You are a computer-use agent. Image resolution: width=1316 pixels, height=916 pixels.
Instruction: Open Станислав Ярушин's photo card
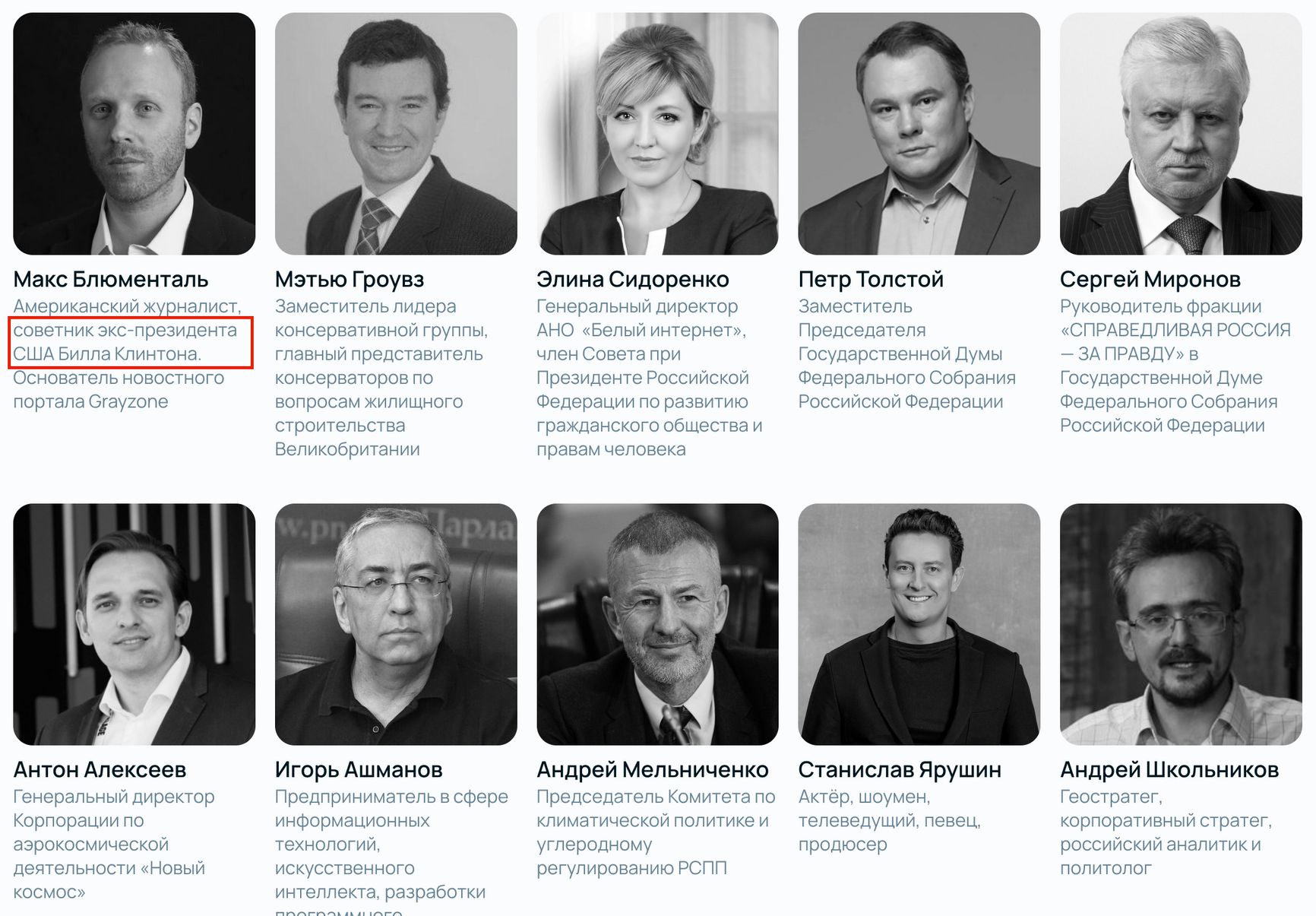pos(919,624)
